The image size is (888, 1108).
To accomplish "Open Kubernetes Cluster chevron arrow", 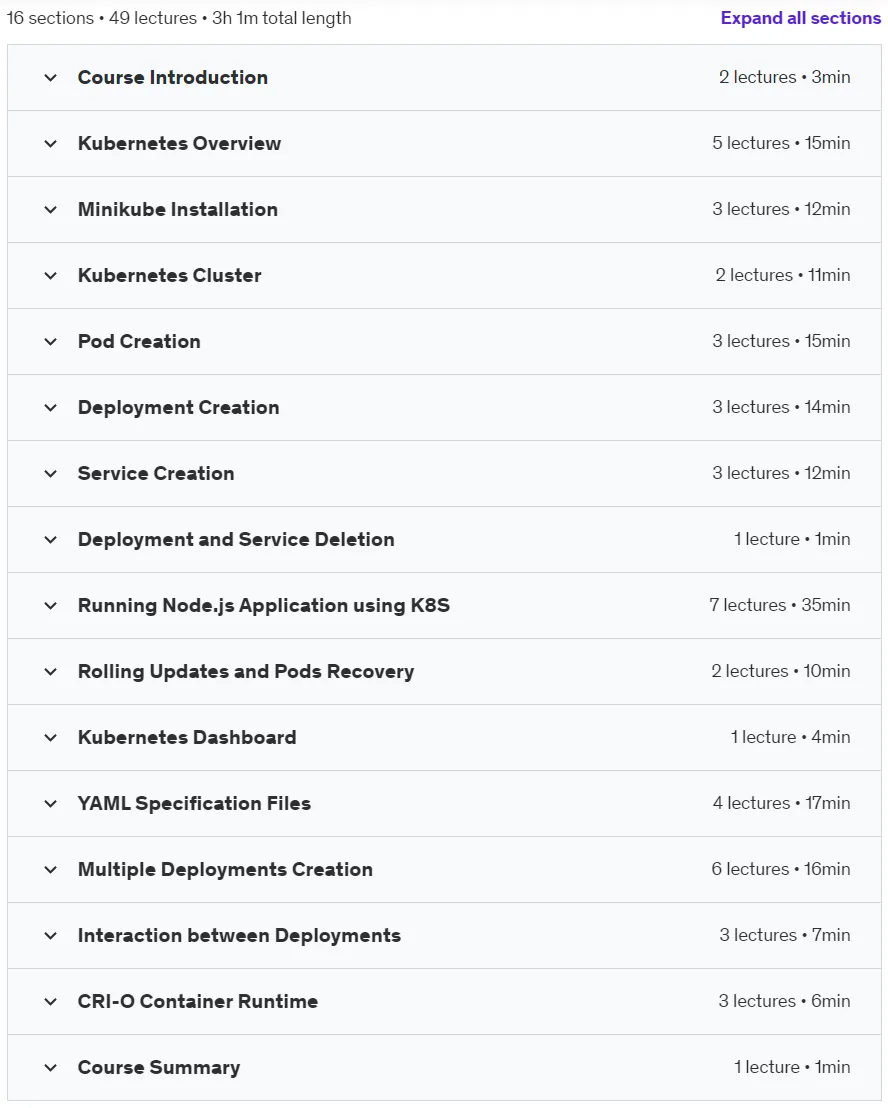I will pyautogui.click(x=50, y=276).
